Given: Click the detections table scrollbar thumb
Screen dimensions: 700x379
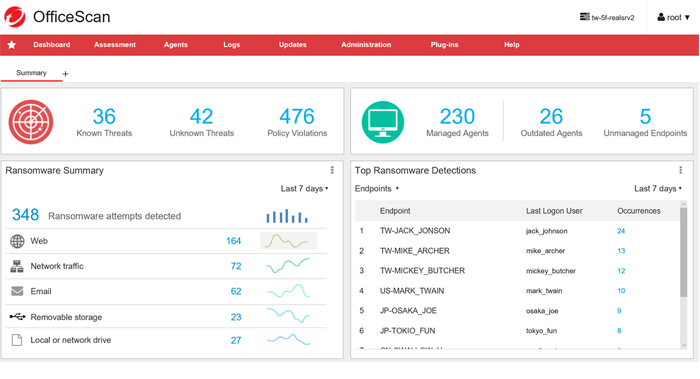Looking at the screenshot, I should pyautogui.click(x=683, y=252).
